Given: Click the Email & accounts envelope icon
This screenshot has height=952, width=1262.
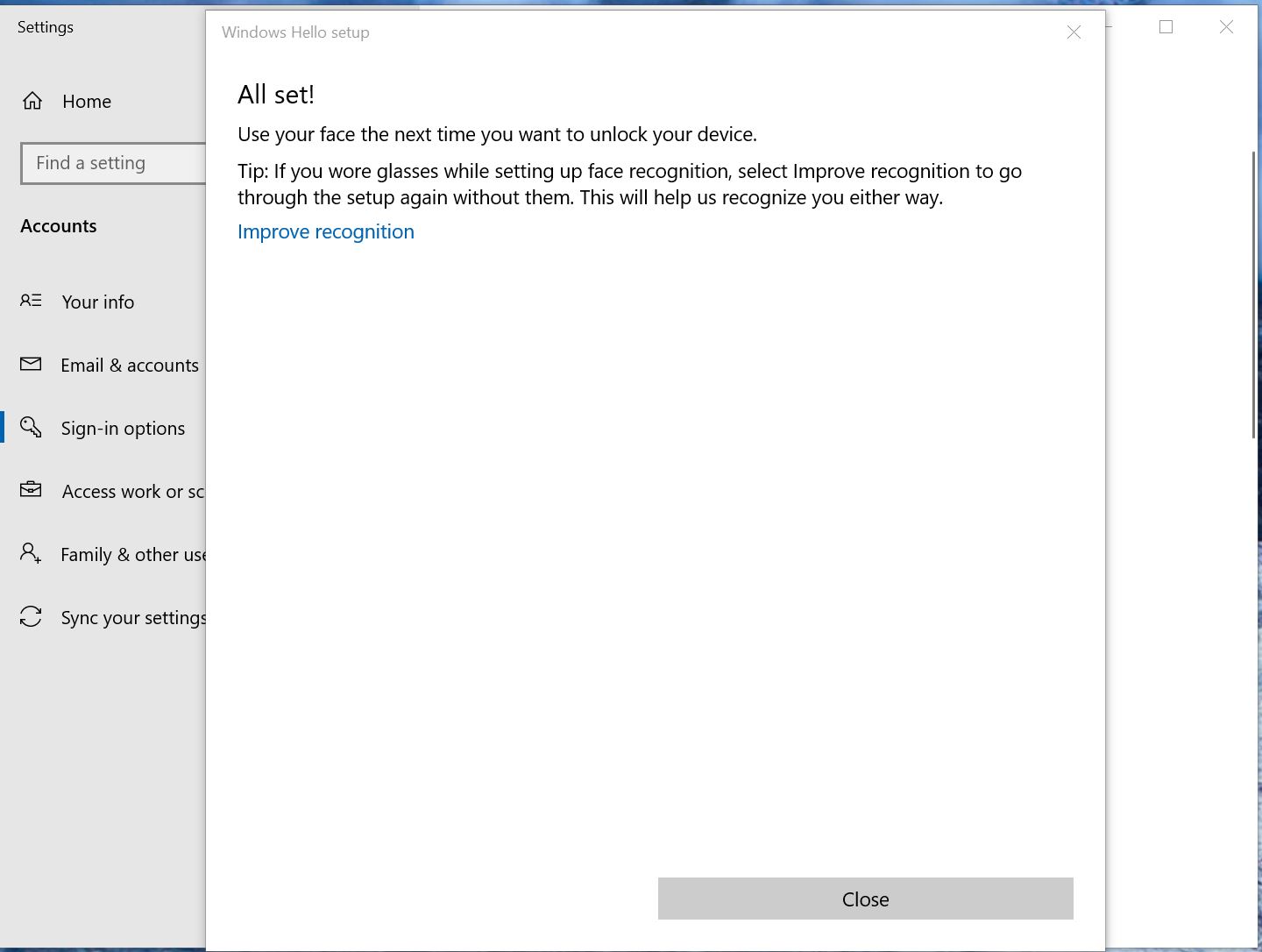Looking at the screenshot, I should tap(32, 364).
